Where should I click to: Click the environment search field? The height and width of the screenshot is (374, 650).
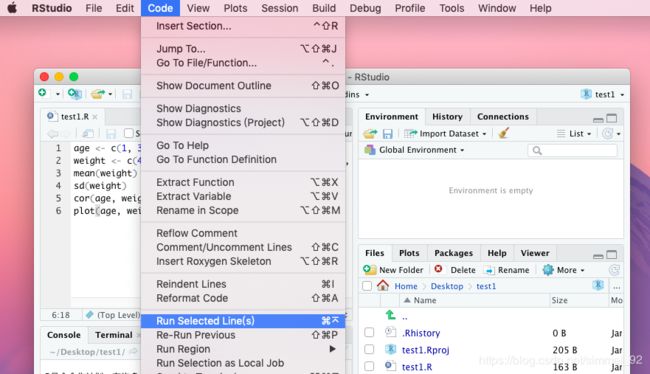tap(572, 150)
